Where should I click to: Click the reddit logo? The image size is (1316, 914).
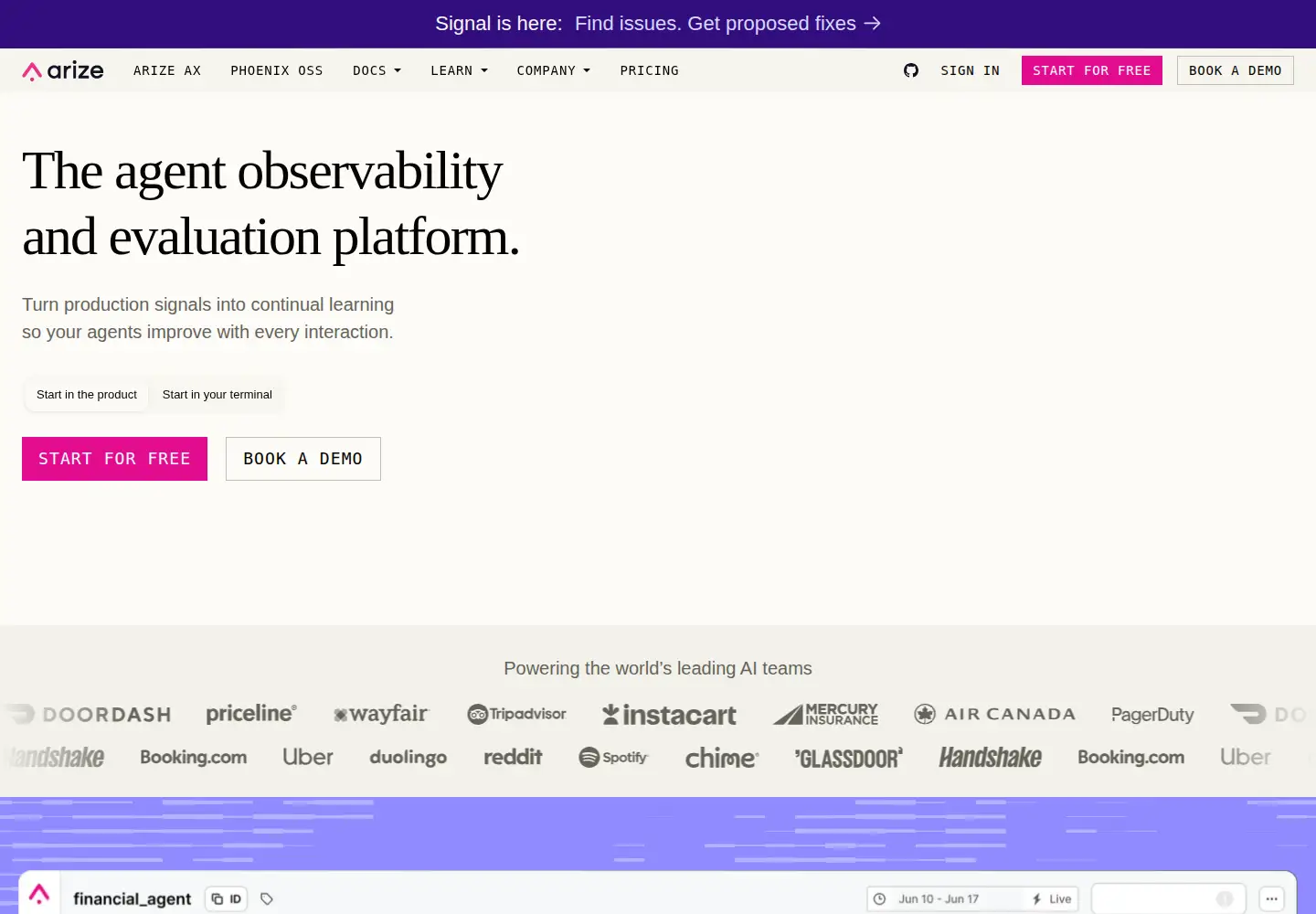tap(513, 757)
